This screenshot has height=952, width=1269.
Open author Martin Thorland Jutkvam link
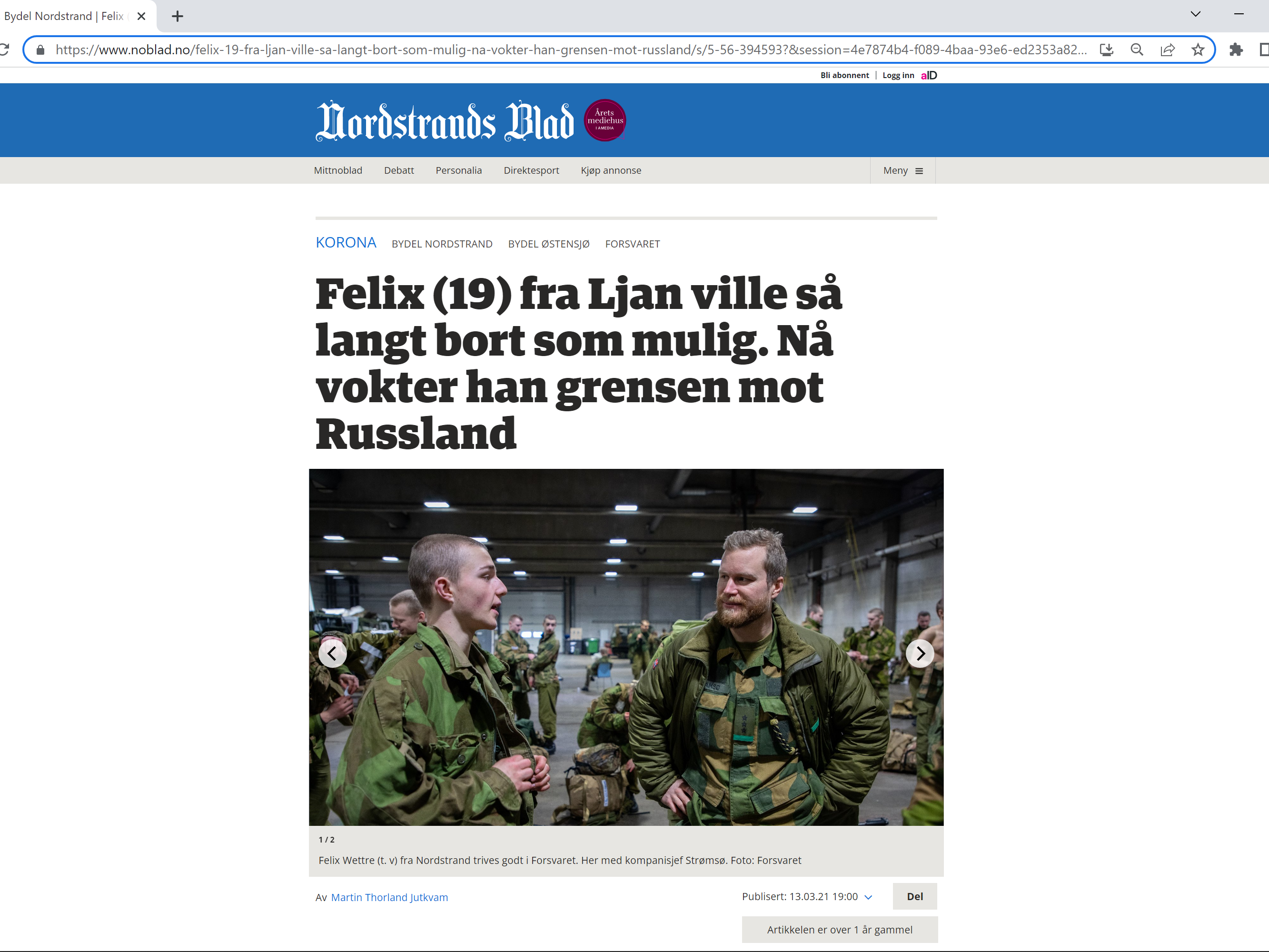point(389,897)
